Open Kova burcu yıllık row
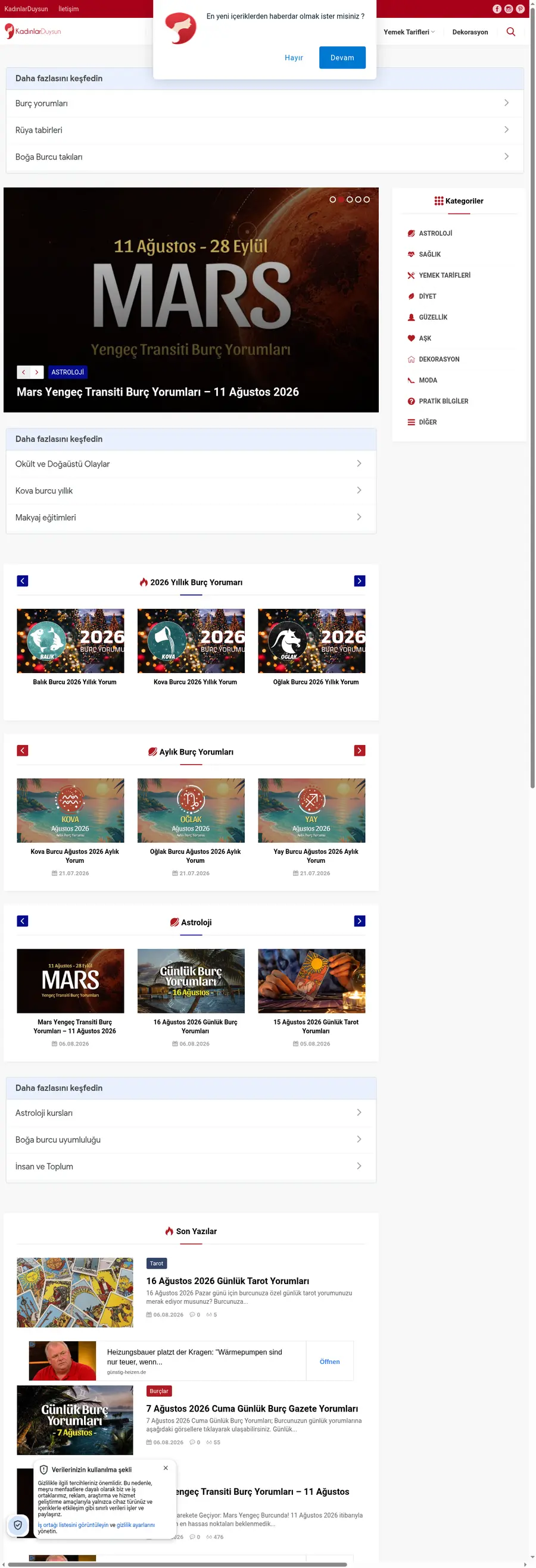This screenshot has width=536, height=1568. point(191,490)
